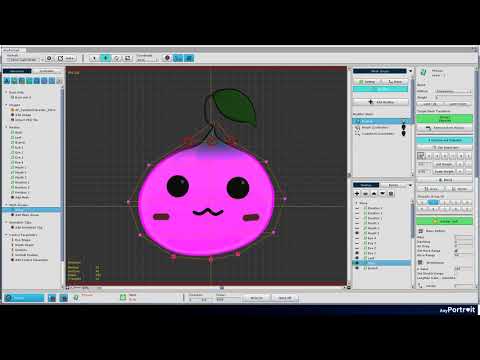Click the green physics preset button
This screenshot has width=480, height=360.
[x=444, y=221]
